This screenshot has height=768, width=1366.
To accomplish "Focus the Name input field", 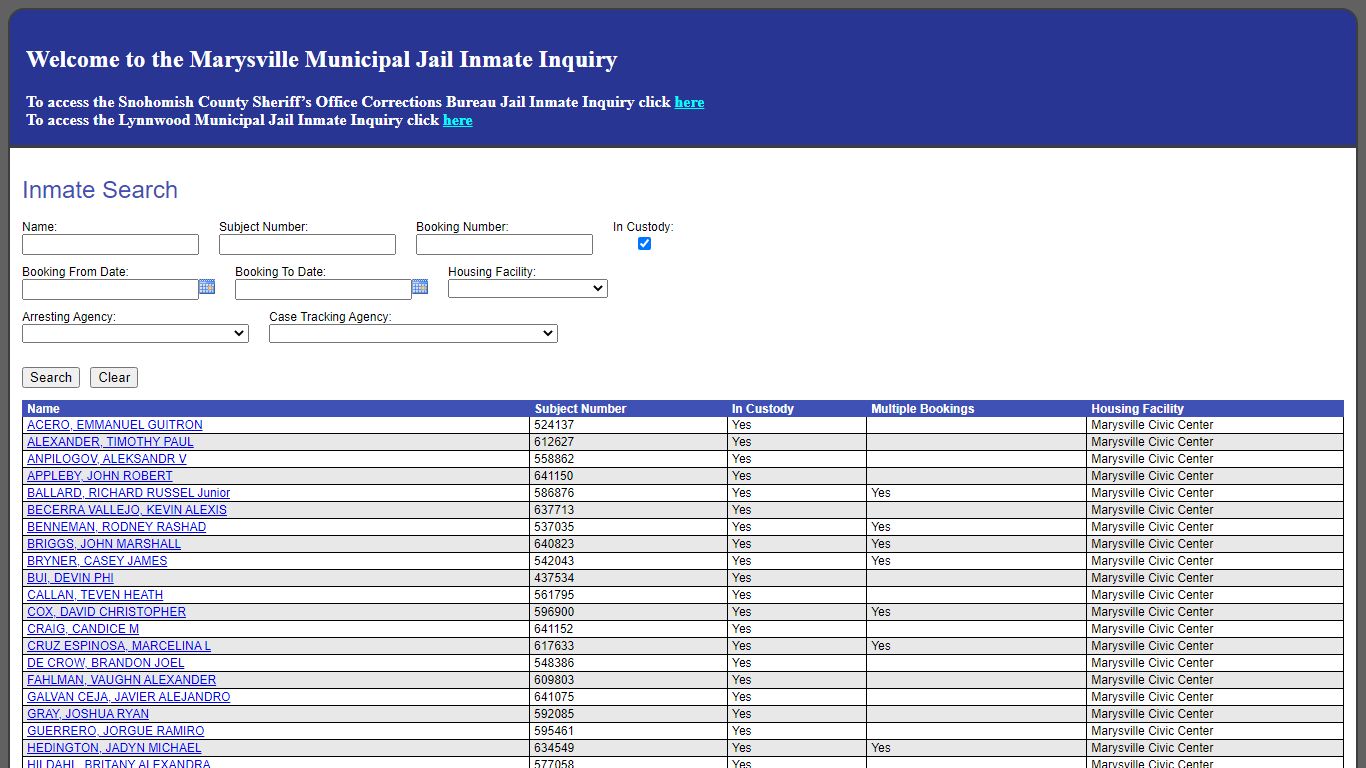I will (110, 244).
